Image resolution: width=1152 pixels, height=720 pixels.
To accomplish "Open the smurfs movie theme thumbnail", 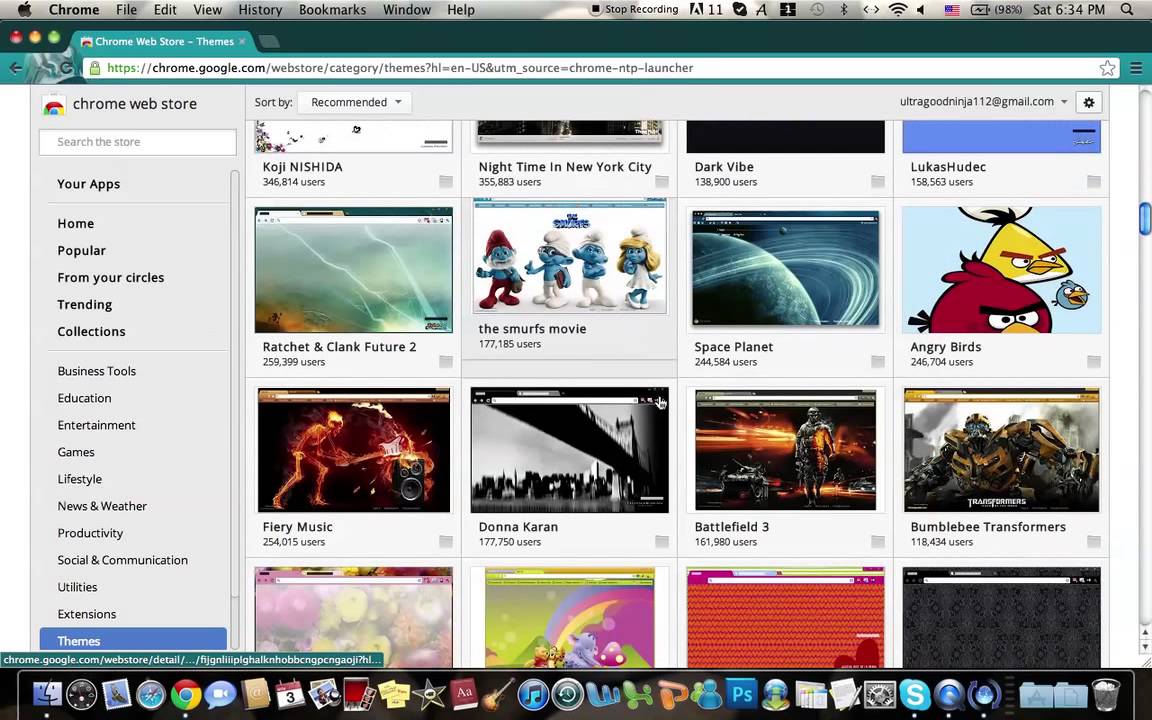I will [569, 256].
